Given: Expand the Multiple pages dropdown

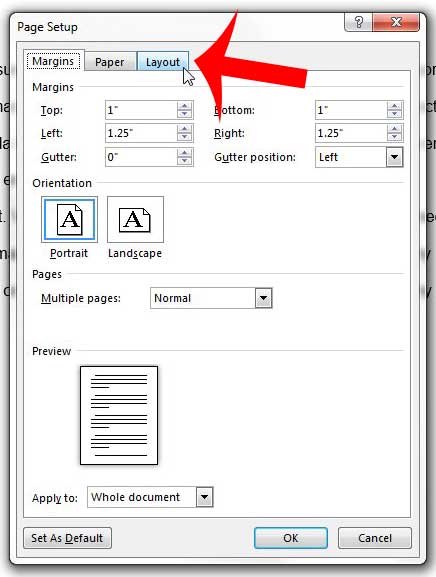Looking at the screenshot, I should click(x=263, y=298).
